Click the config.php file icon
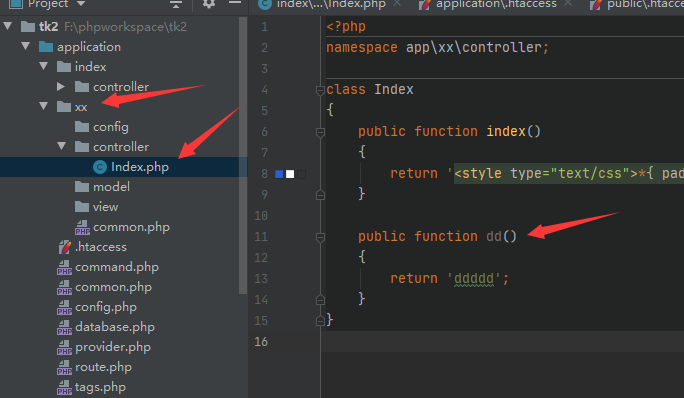The image size is (684, 398). 64,307
